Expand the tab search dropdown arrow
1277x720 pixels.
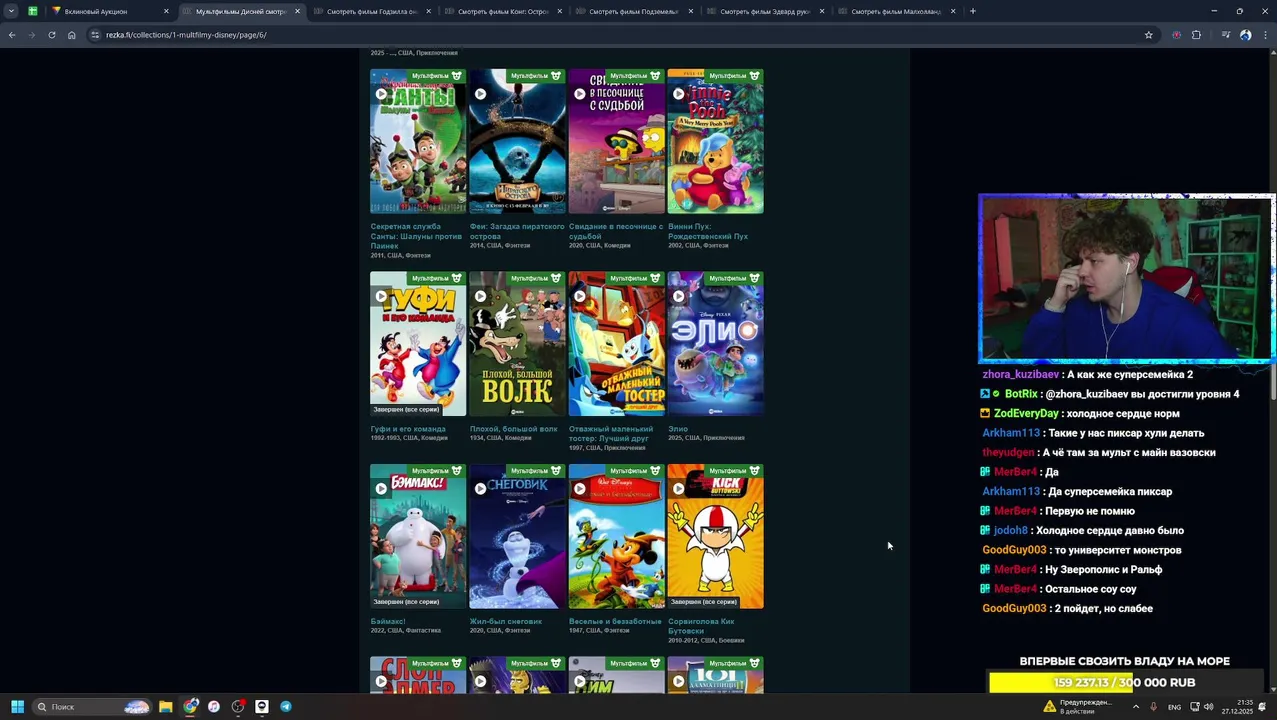[11, 11]
